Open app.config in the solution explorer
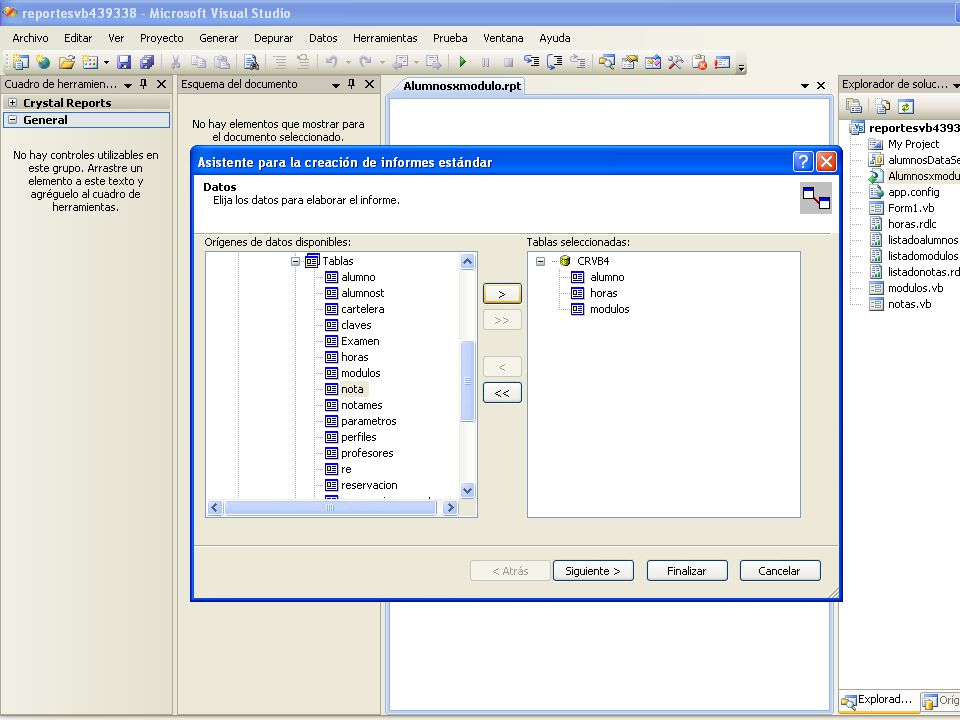 pyautogui.click(x=913, y=192)
